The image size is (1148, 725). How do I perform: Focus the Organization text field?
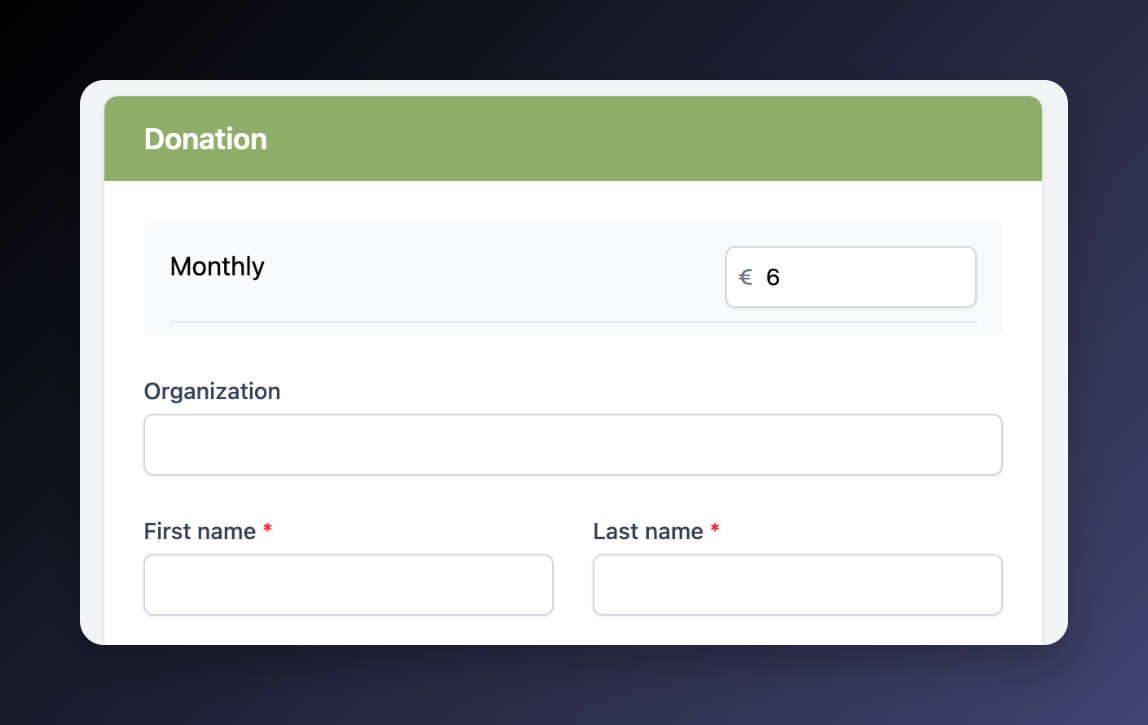[x=572, y=445]
